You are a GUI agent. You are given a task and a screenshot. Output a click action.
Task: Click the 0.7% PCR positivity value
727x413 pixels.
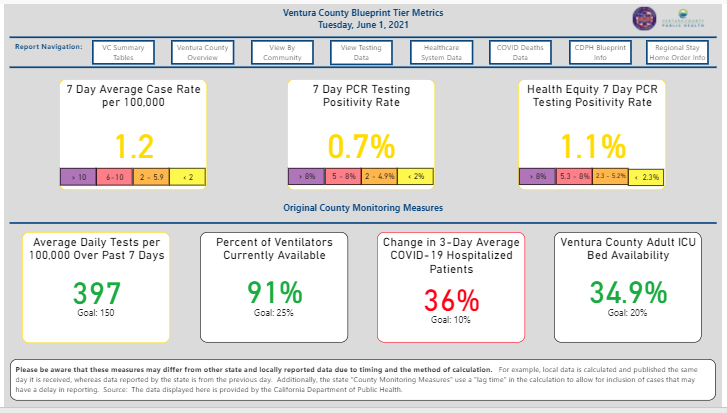pos(361,147)
